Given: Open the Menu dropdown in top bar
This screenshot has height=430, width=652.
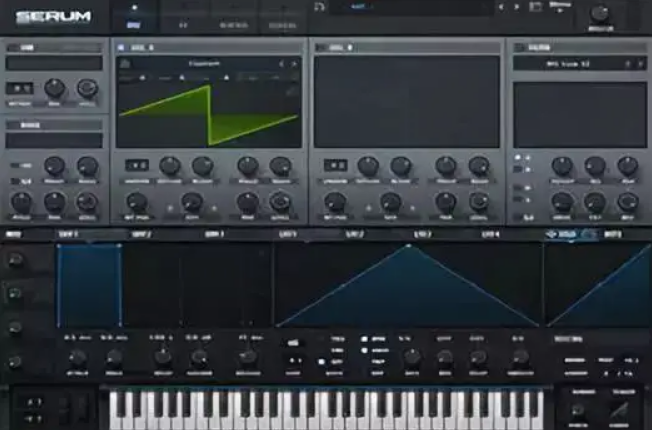Looking at the screenshot, I should (561, 7).
